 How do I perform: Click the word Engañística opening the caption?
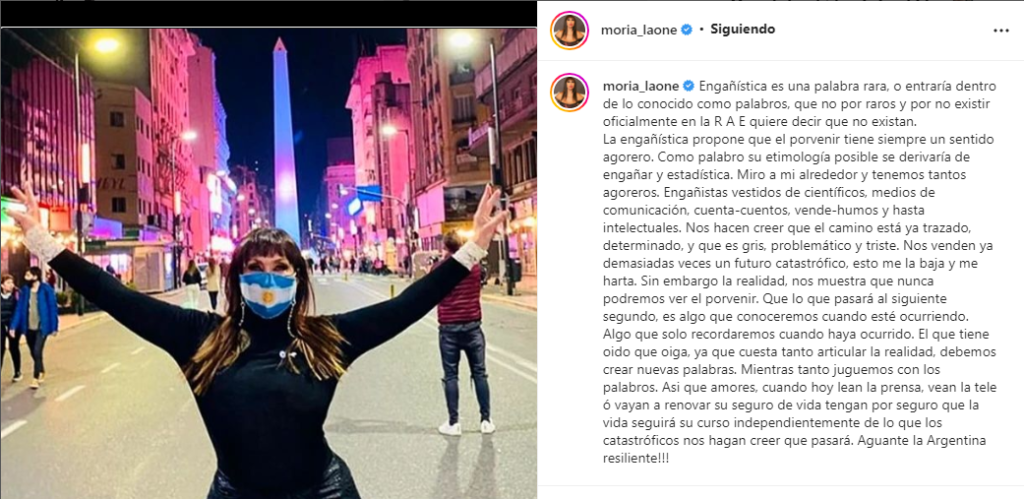(728, 86)
